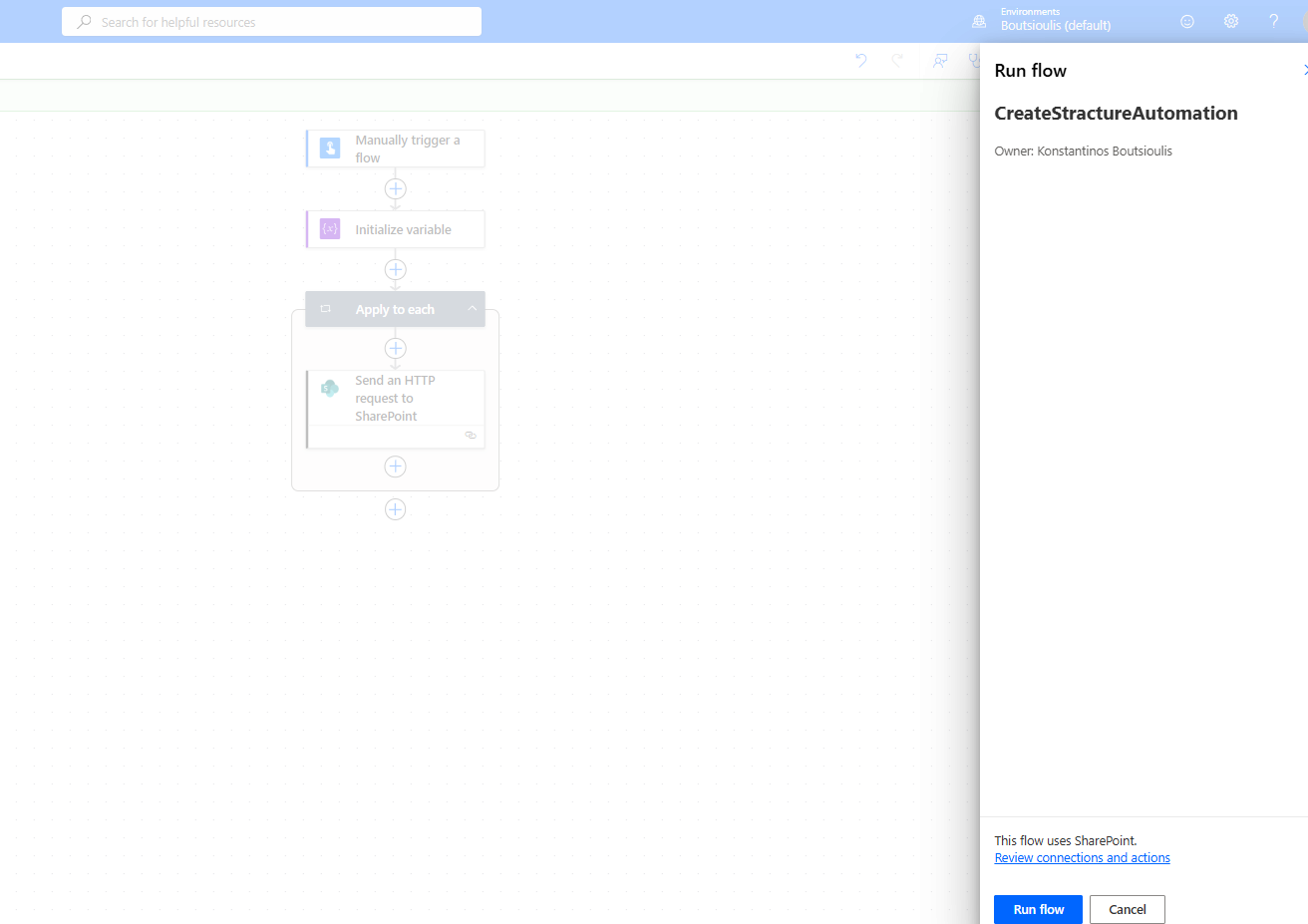
Task: Open the Environments selector Boutsioulis (default)
Action: [1054, 21]
